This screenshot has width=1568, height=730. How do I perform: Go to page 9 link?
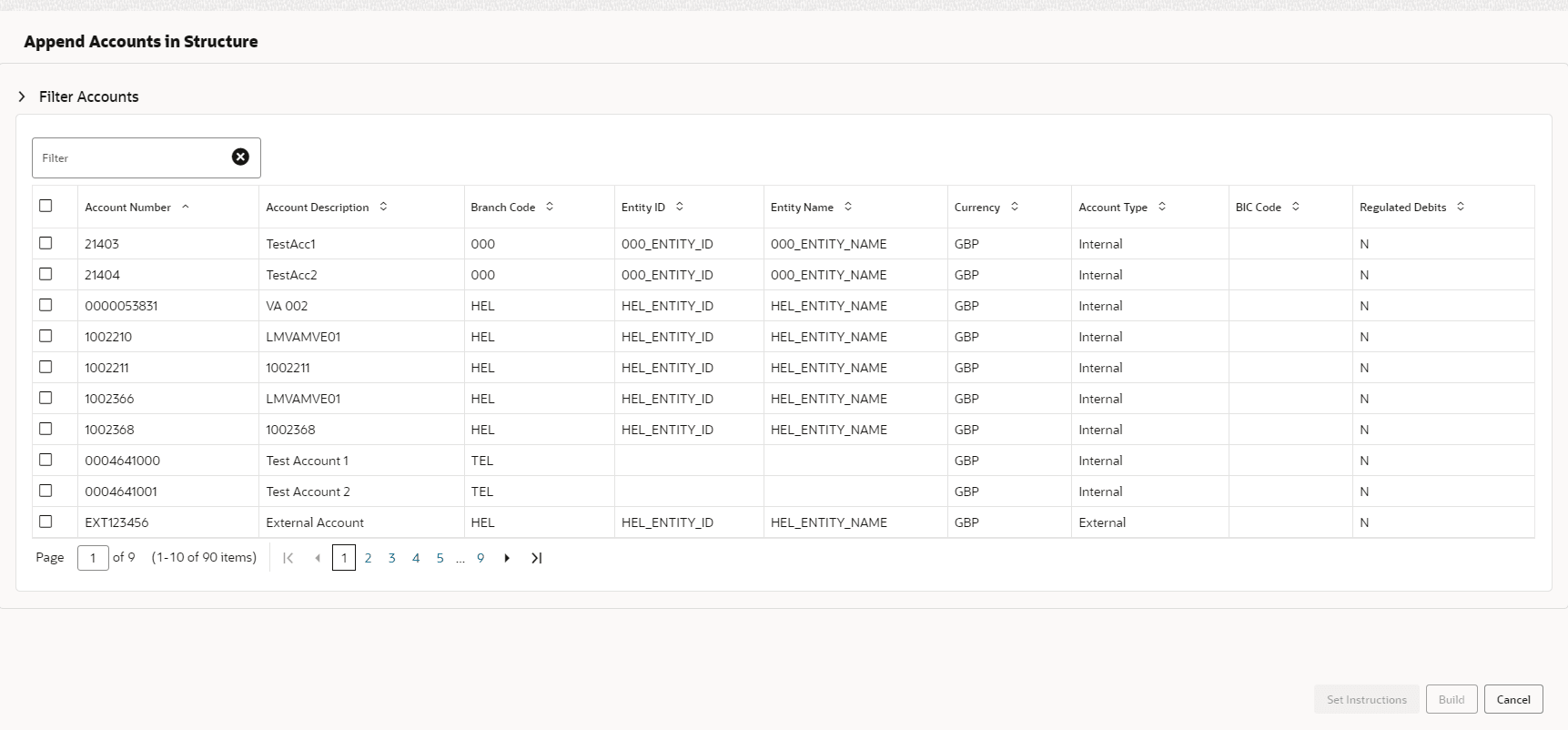481,558
